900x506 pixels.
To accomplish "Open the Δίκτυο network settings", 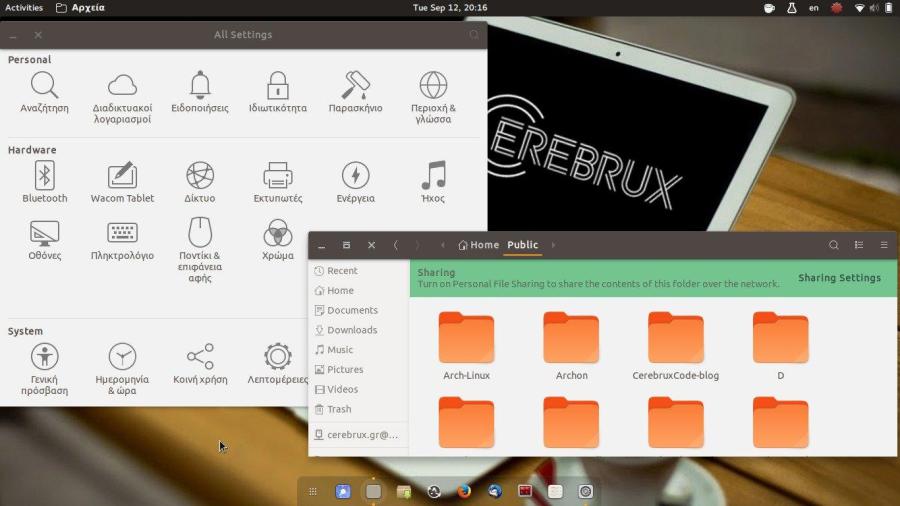I will coord(200,182).
